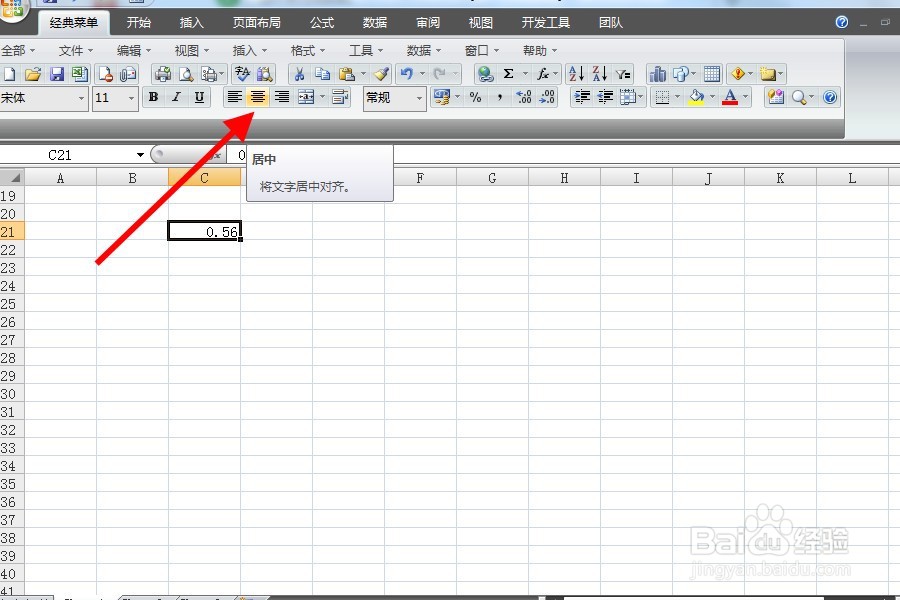900x600 pixels.
Task: Open toolbar help question mark icon
Action: (830, 98)
